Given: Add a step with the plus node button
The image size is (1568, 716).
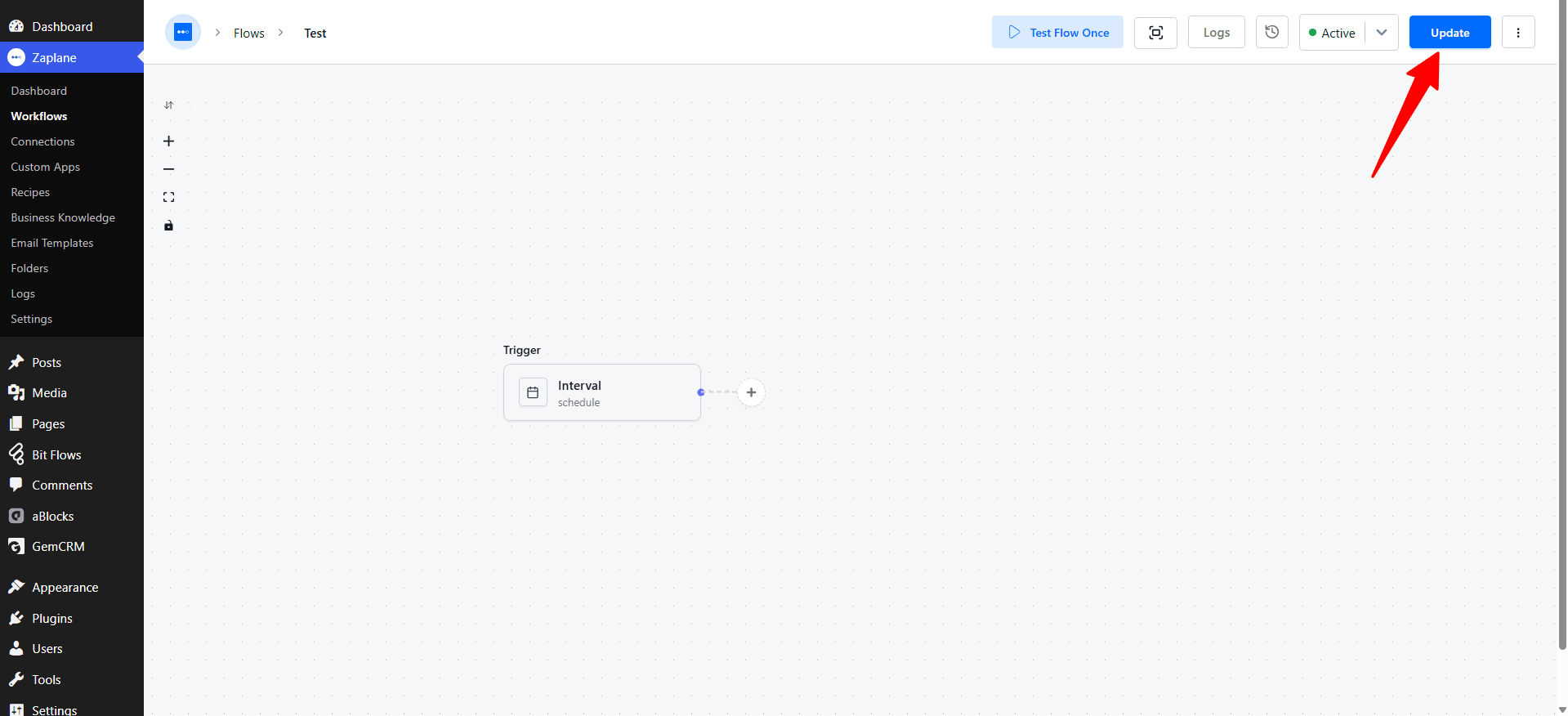Looking at the screenshot, I should click(x=751, y=392).
